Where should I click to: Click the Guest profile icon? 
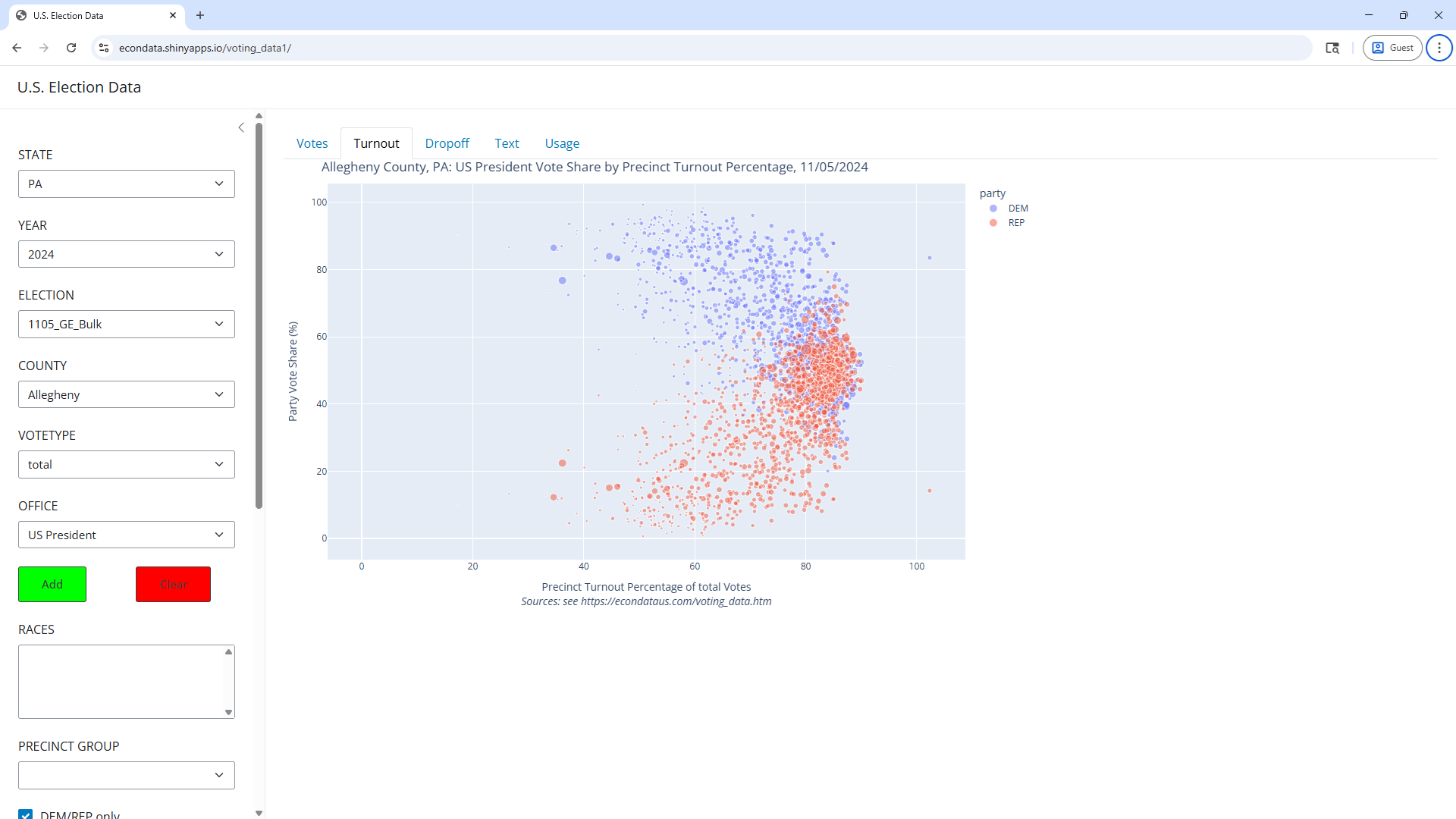click(x=1392, y=48)
